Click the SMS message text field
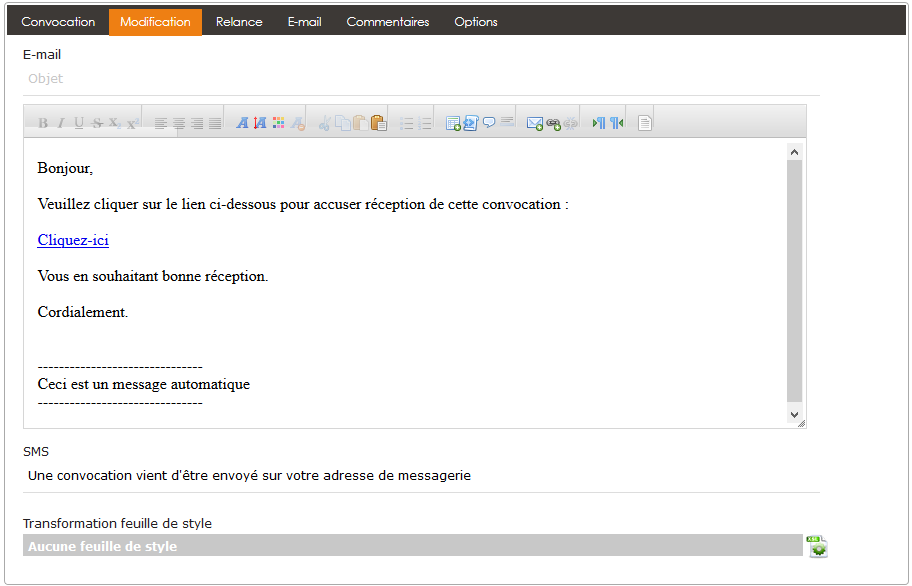912x586 pixels. (x=420, y=476)
